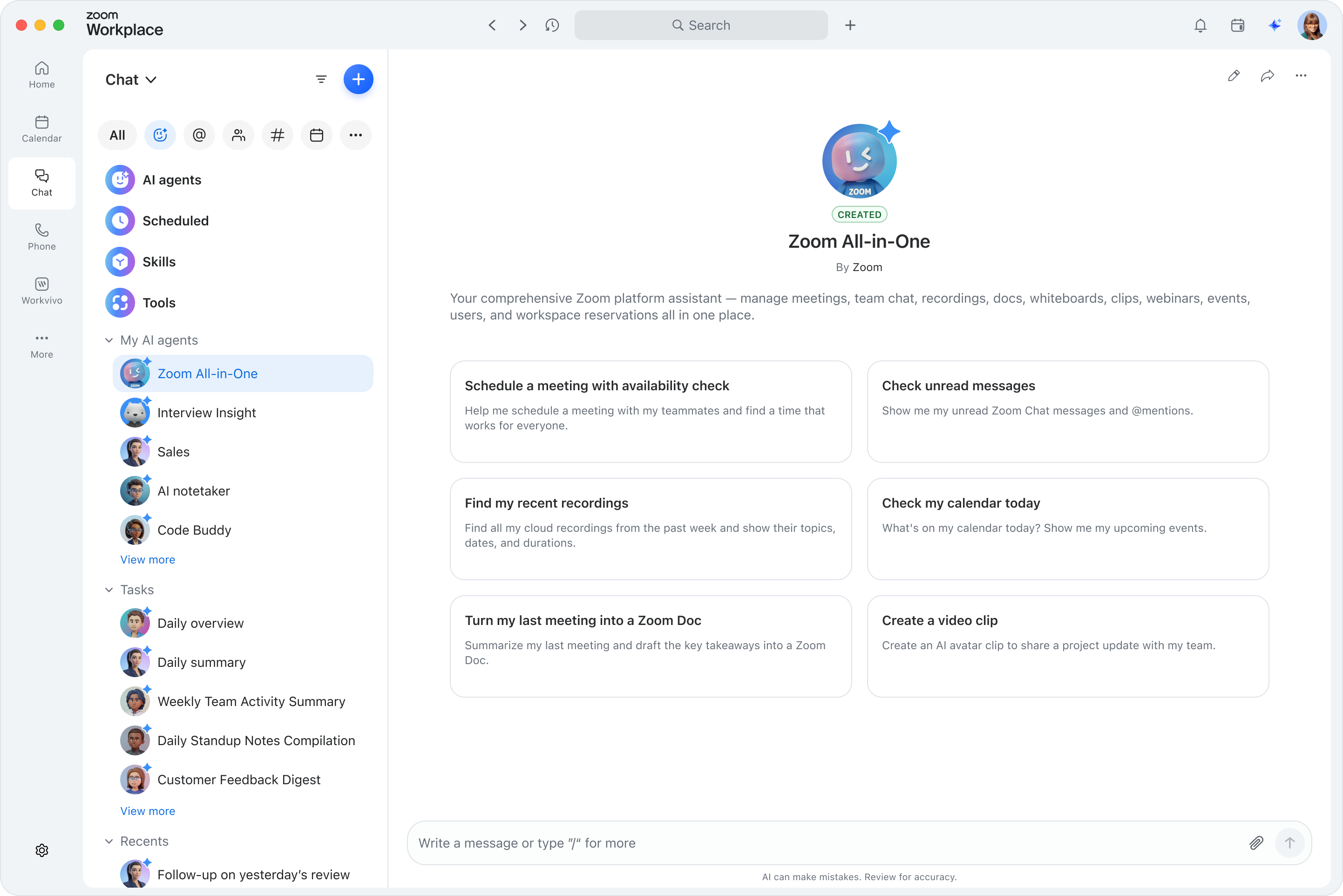Select the mentions @ filter tab

pos(199,136)
